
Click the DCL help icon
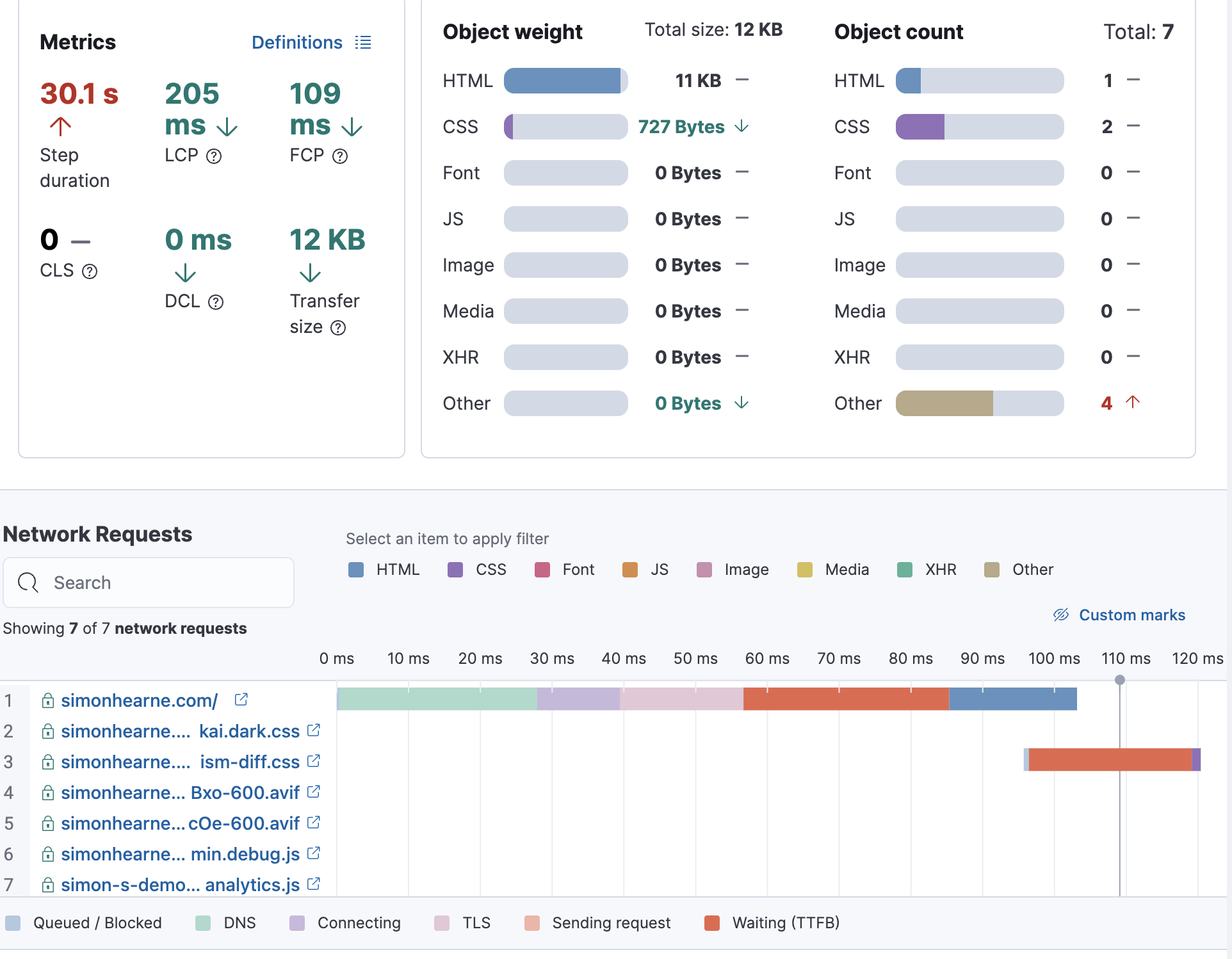216,302
